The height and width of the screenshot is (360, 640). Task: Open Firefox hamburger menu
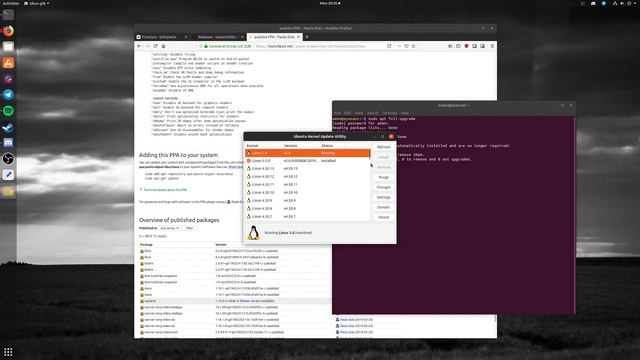click(x=492, y=46)
